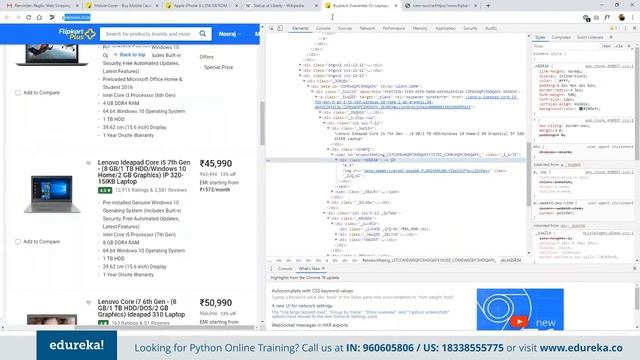640x360 pixels.
Task: Close the DevTools bottom drawer
Action: (634, 269)
